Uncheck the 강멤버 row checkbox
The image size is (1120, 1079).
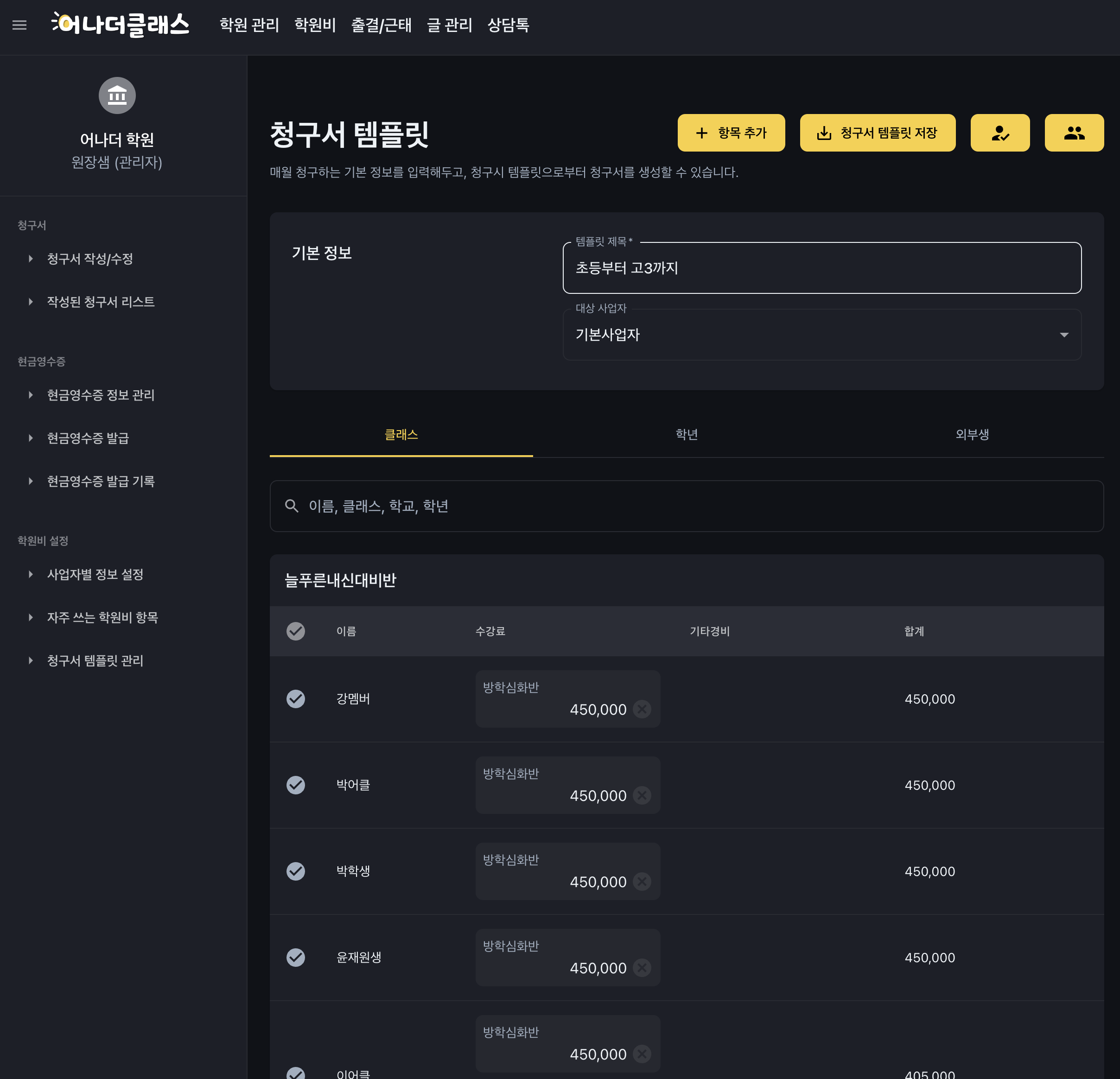click(x=295, y=698)
